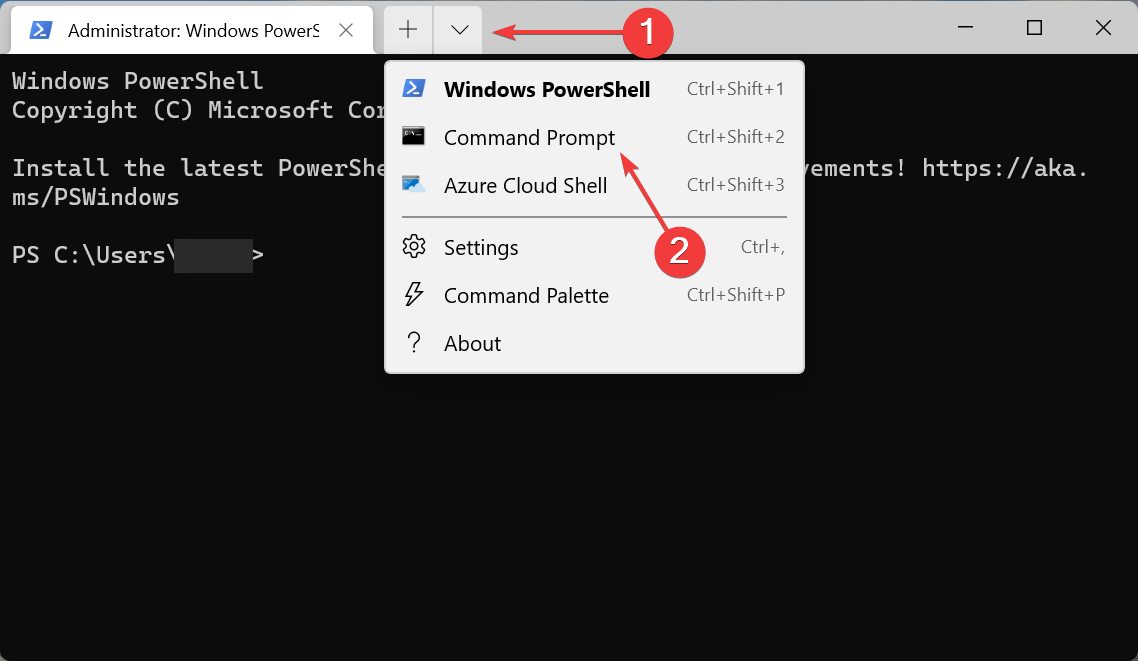Click the PowerShell icon on the active tab
This screenshot has height=661, width=1138.
[x=40, y=29]
